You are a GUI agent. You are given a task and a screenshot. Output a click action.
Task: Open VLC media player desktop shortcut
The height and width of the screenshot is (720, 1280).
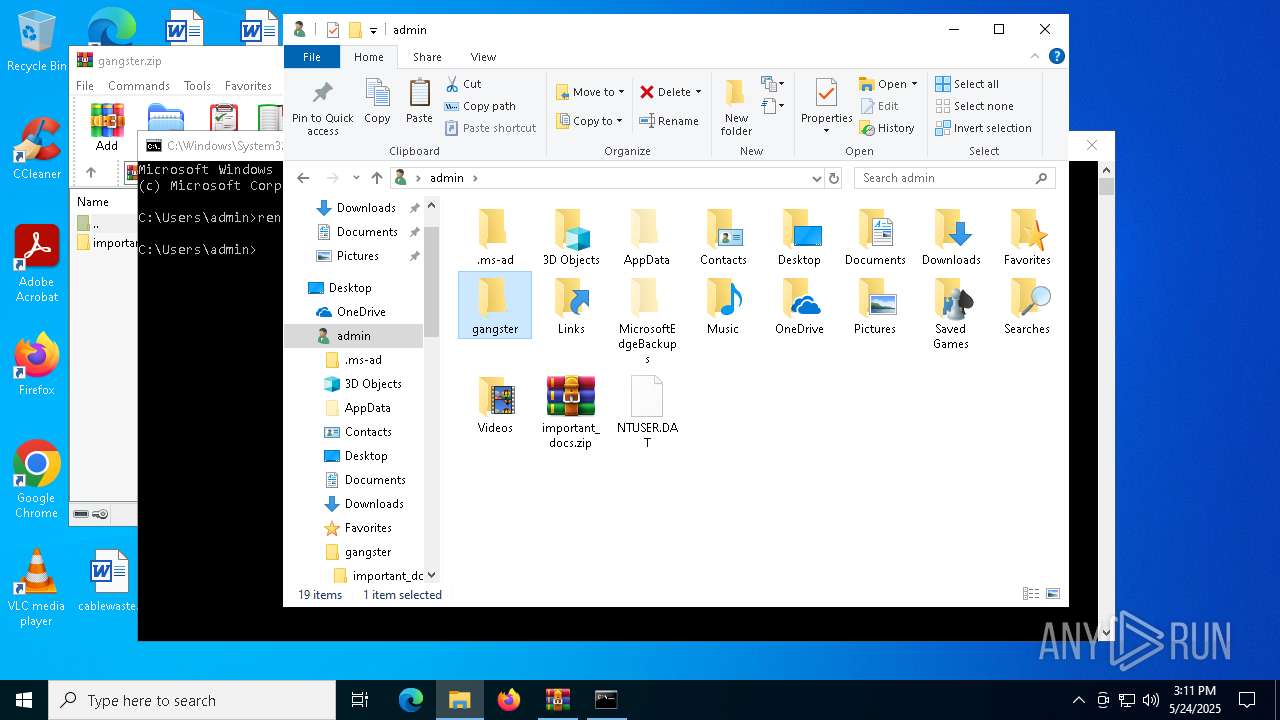coord(36,589)
